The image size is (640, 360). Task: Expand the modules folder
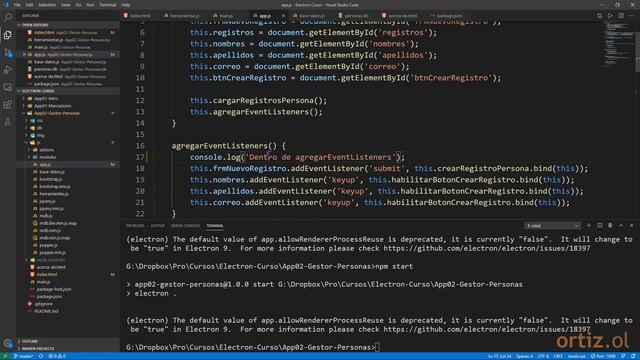(x=47, y=157)
